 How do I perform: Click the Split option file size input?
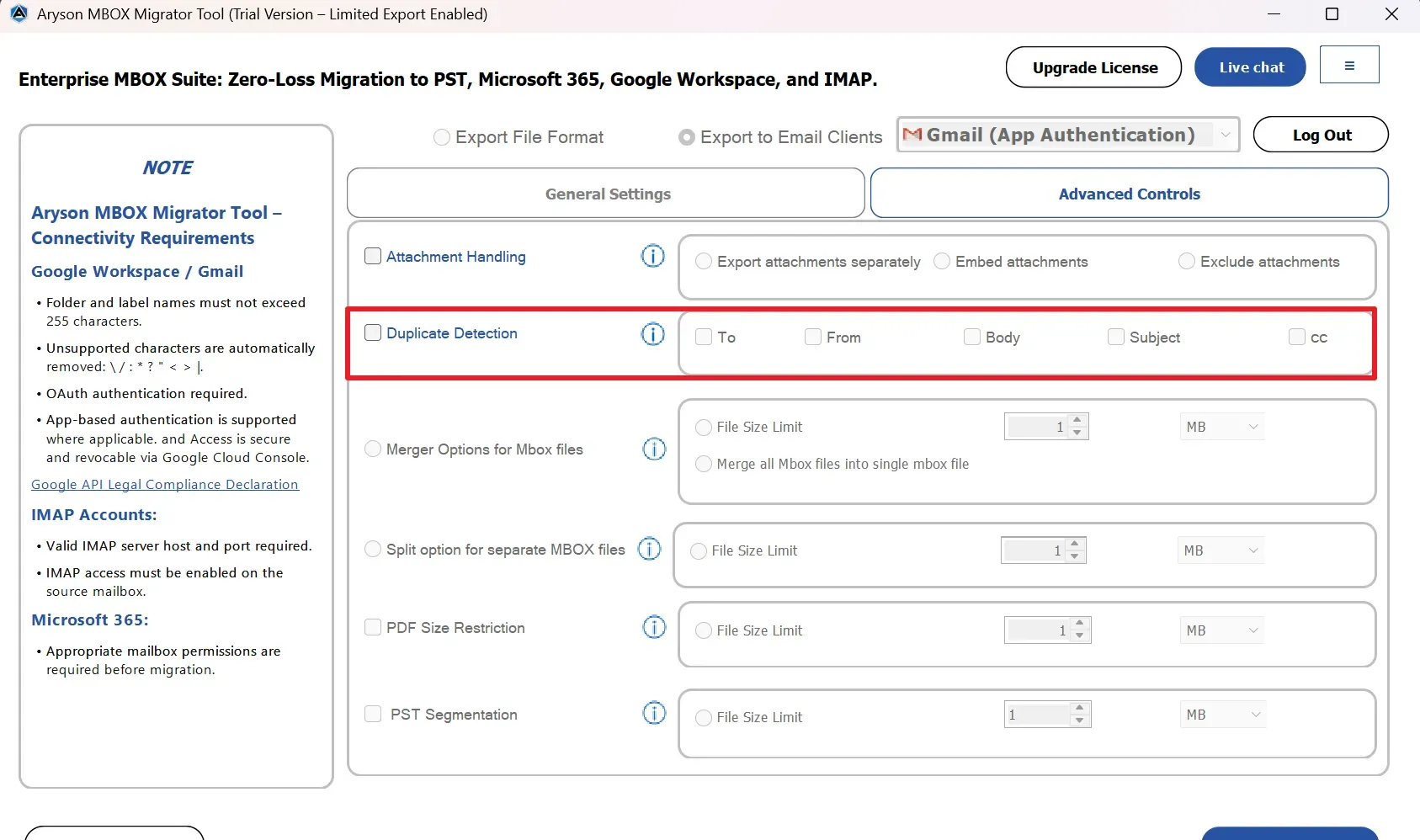tap(1034, 550)
